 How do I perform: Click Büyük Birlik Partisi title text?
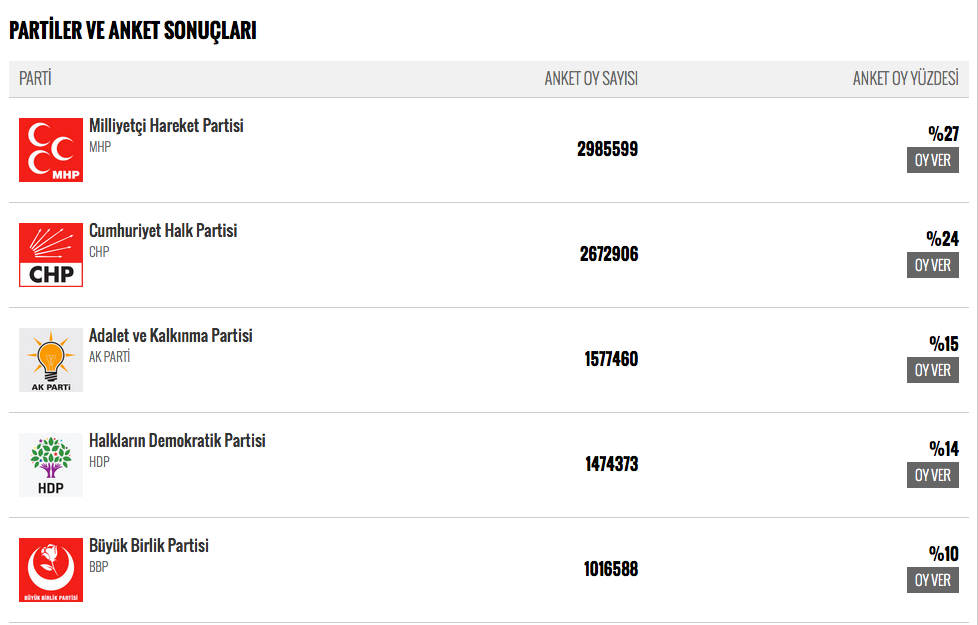tap(148, 546)
